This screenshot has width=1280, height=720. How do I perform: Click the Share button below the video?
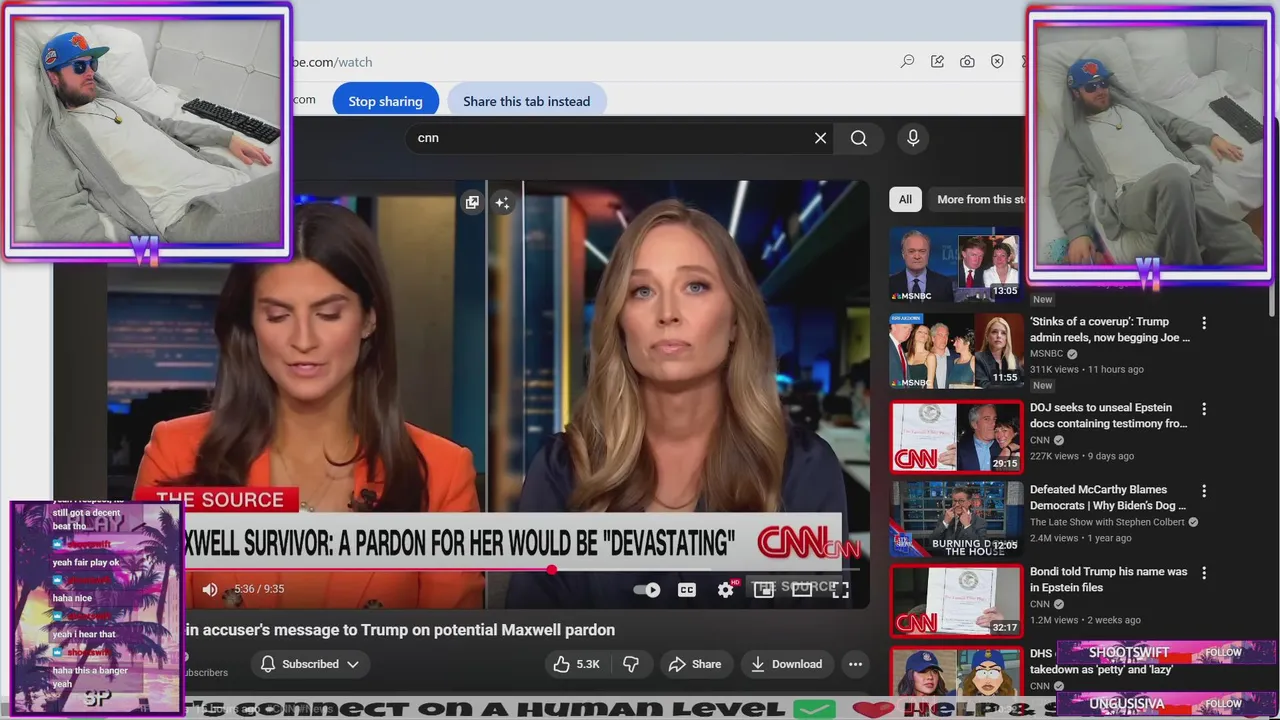click(x=695, y=664)
